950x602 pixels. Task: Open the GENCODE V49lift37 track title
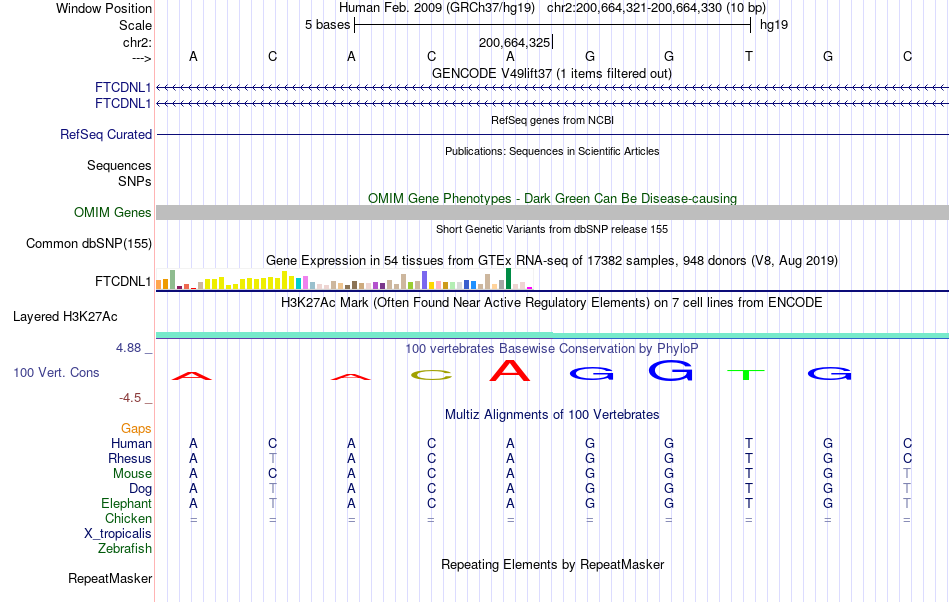[552, 73]
